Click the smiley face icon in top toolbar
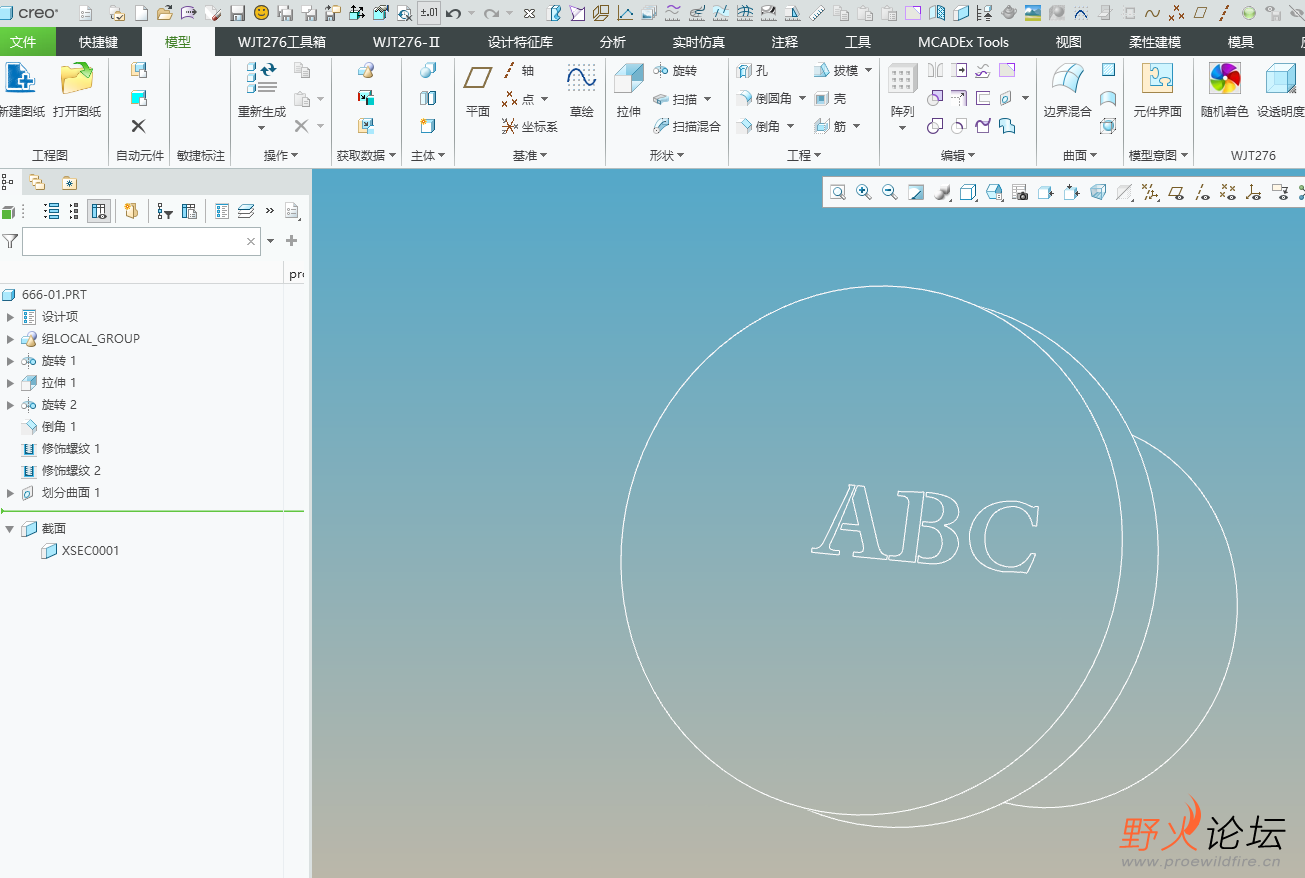Viewport: 1305px width, 878px height. [262, 13]
